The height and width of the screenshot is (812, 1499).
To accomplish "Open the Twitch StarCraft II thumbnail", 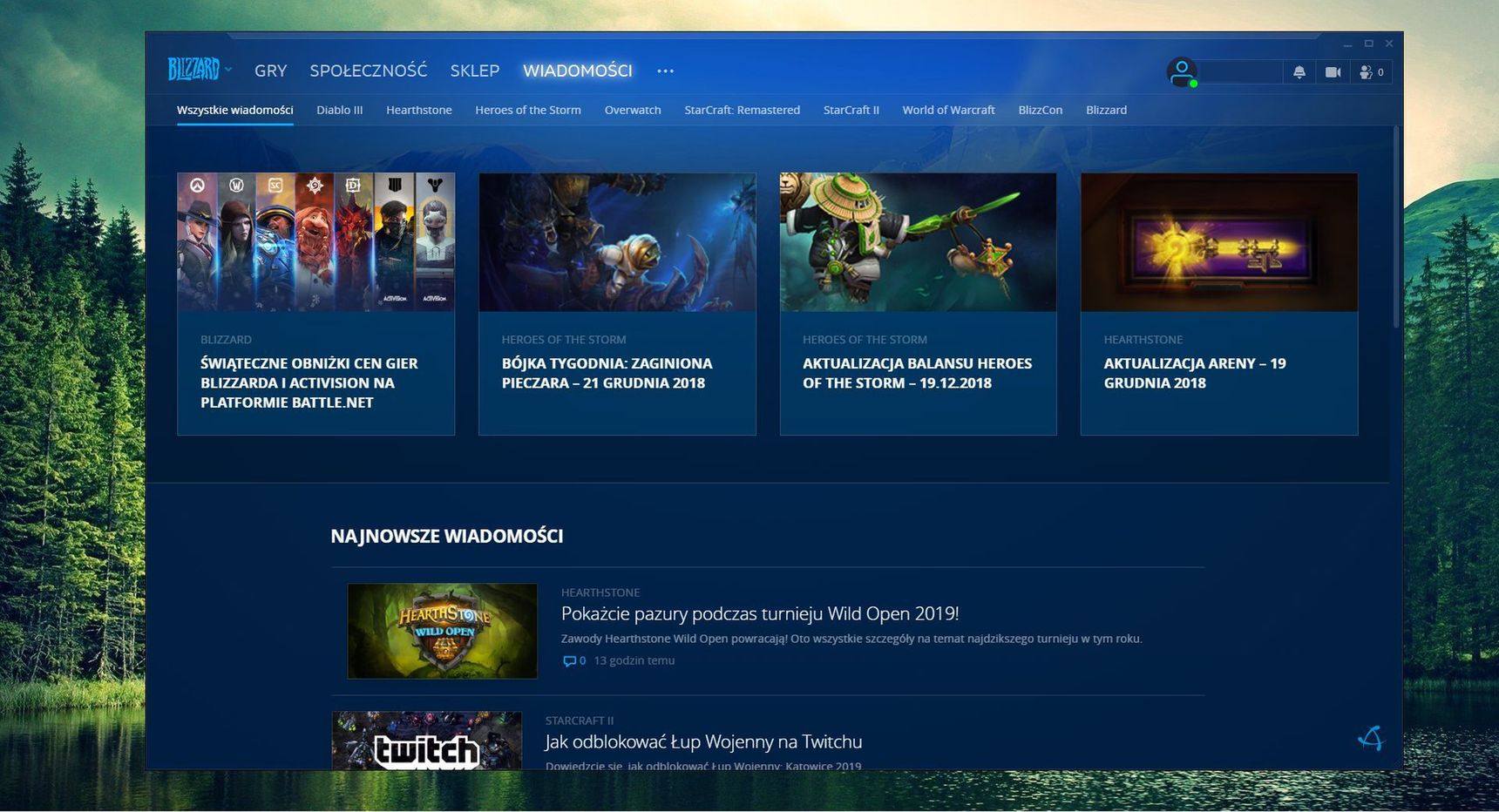I will pos(426,741).
